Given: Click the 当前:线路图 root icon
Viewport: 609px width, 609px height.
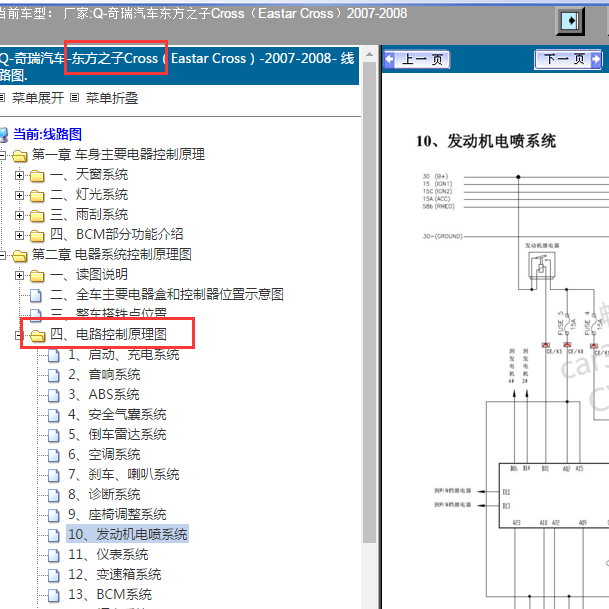Looking at the screenshot, I should (x=4, y=135).
